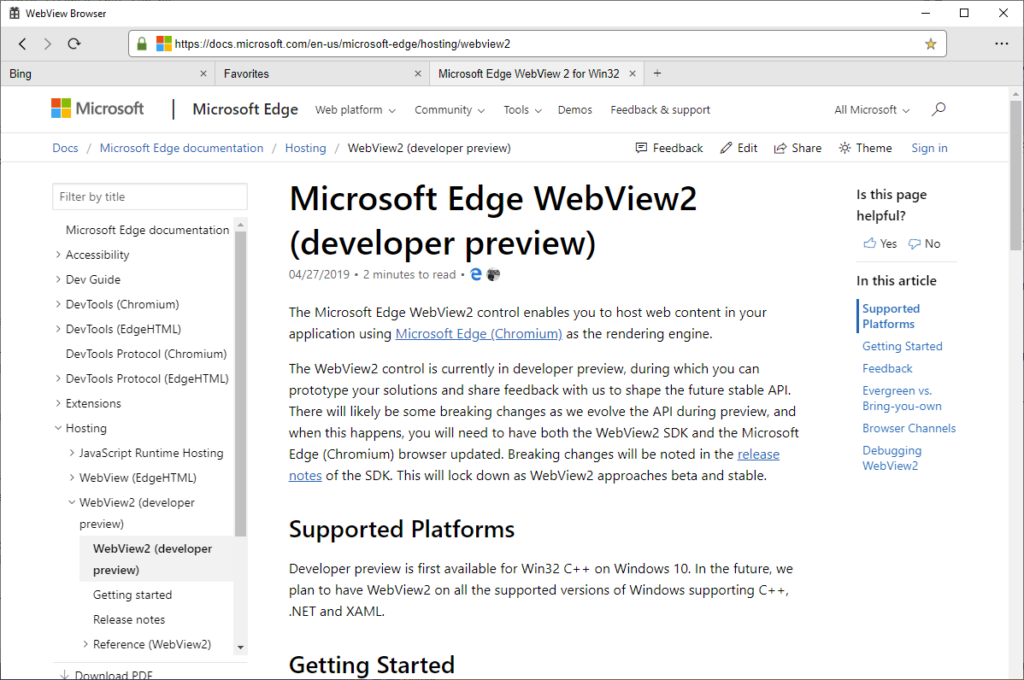
Task: Expand Reference (WebView2) node
Action: [86, 645]
